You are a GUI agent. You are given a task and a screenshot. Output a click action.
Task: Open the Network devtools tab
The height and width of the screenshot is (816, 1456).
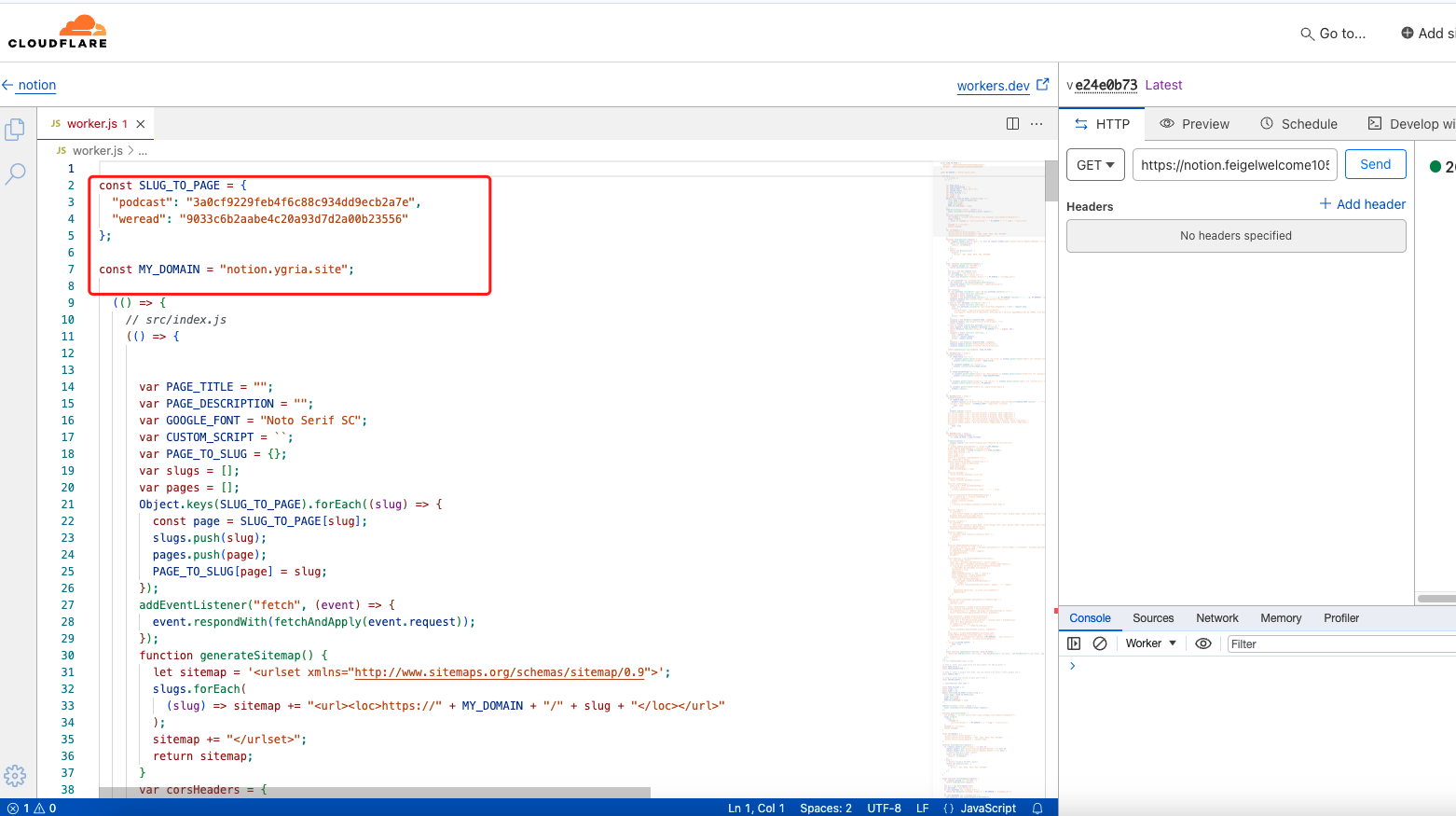(x=1217, y=618)
